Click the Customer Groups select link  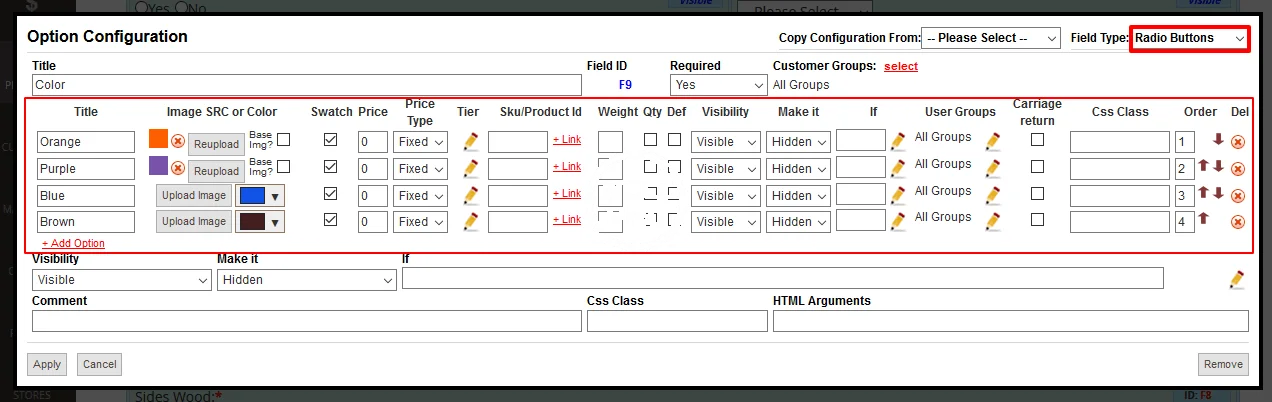pos(900,66)
